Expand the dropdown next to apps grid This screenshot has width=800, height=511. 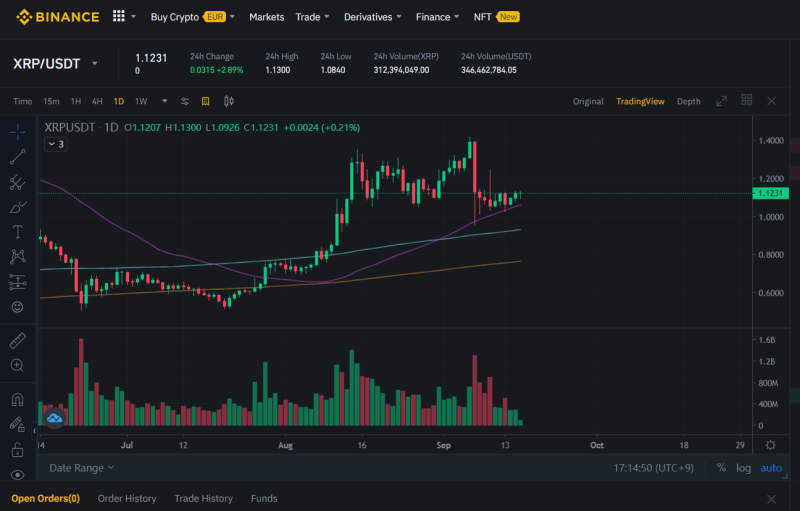(134, 17)
